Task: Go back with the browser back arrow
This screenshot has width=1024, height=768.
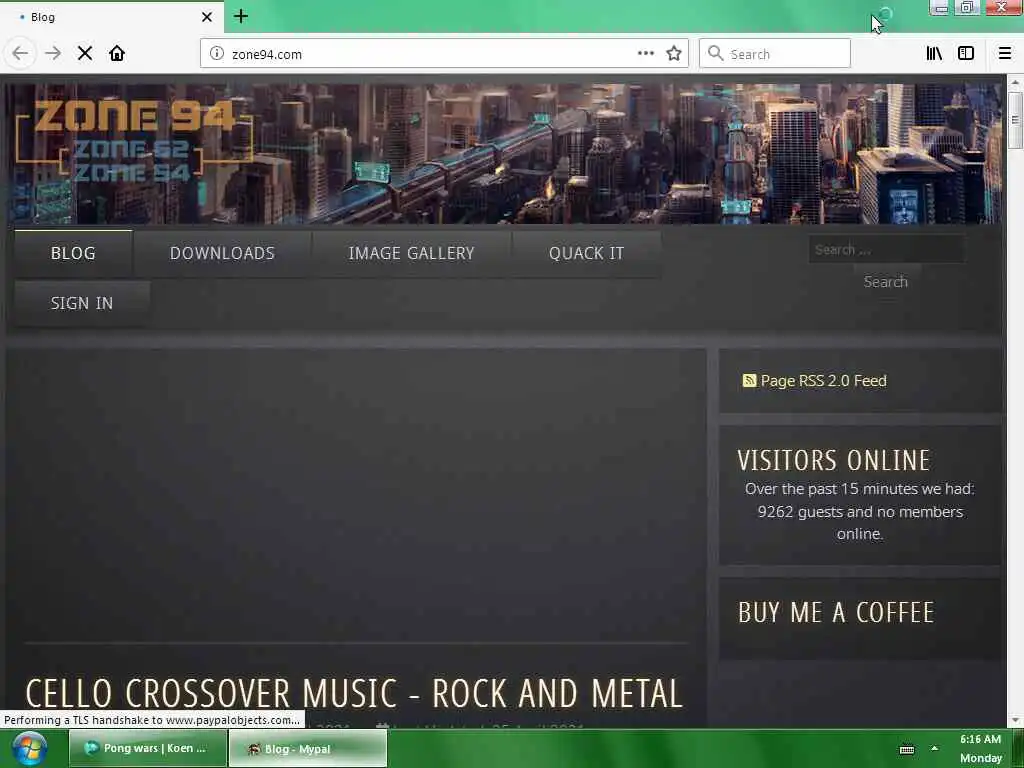Action: tap(20, 54)
